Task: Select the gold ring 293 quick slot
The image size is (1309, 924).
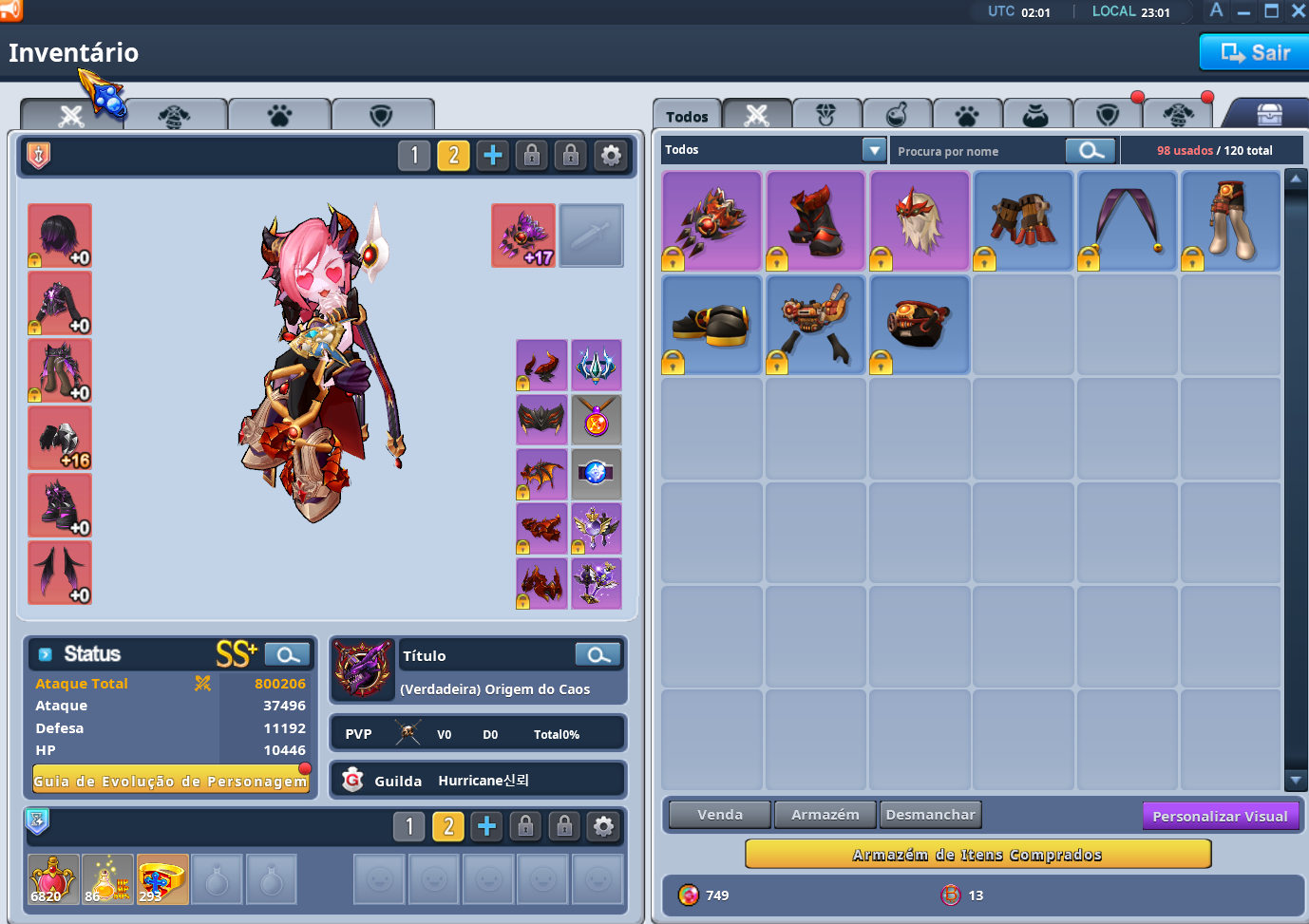Action: [x=162, y=878]
